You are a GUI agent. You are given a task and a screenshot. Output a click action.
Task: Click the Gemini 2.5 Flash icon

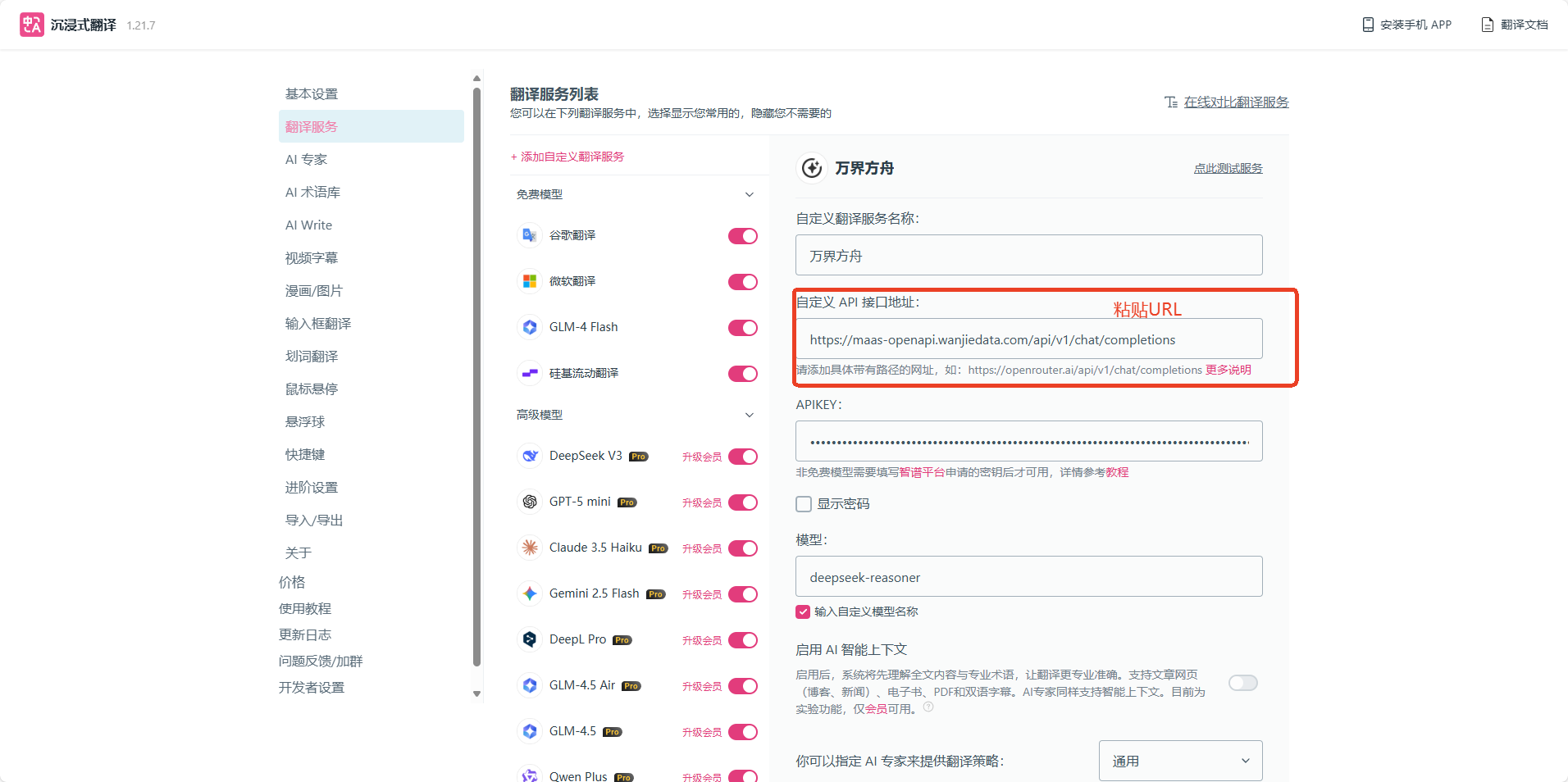click(x=530, y=593)
